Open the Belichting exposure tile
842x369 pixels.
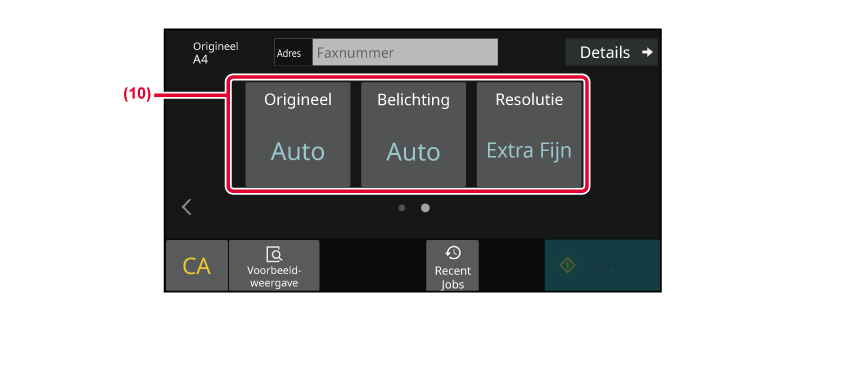click(413, 134)
